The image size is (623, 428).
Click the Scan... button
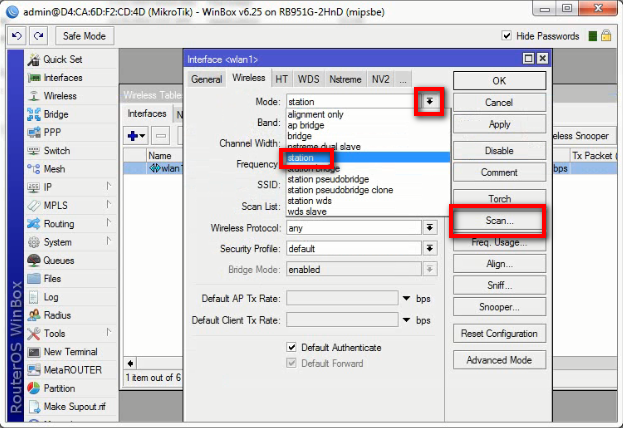[x=499, y=221]
